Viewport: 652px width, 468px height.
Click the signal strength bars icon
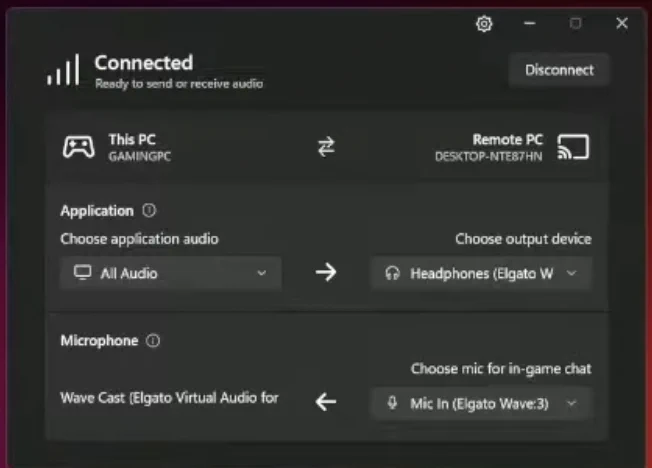[63, 70]
